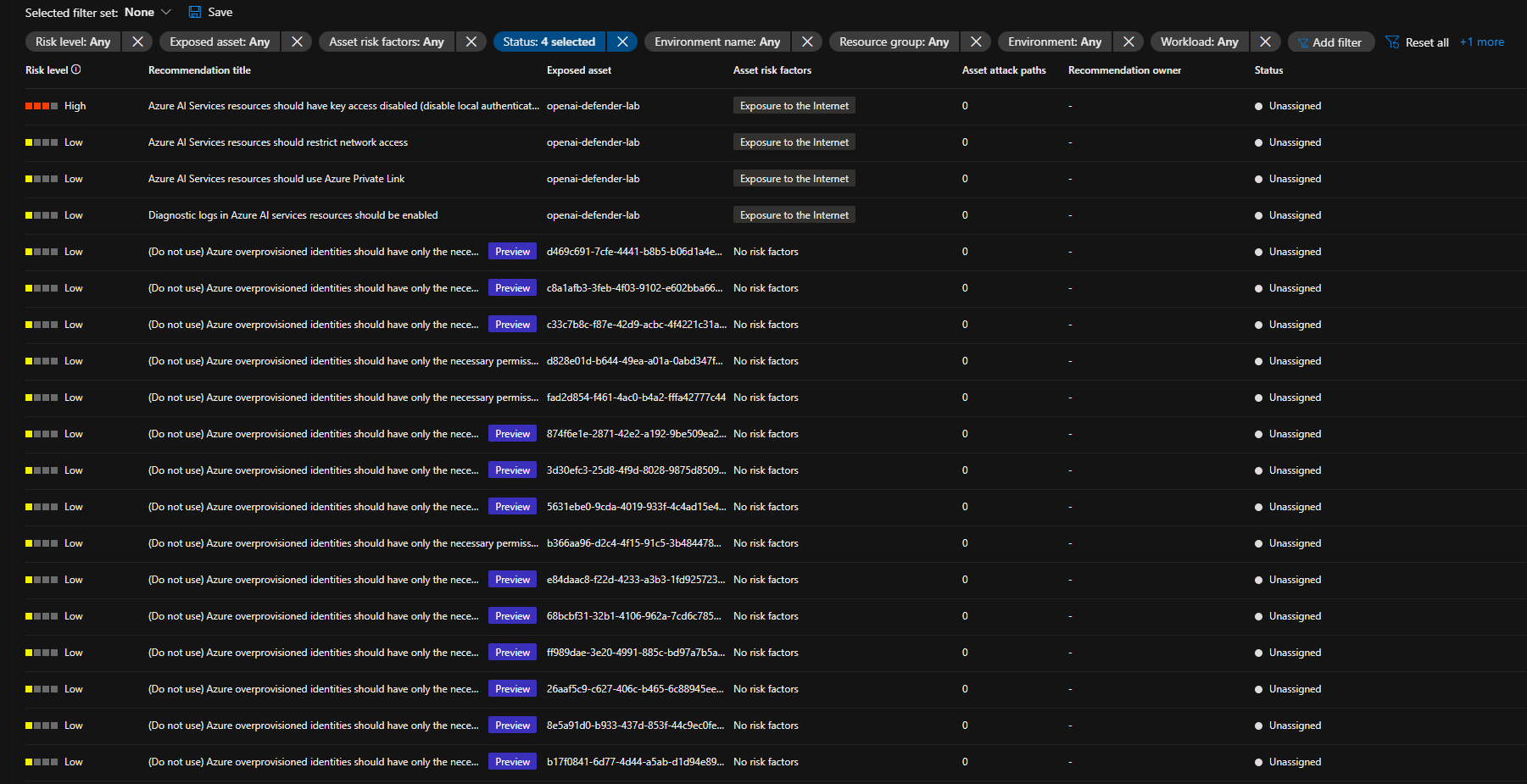The image size is (1527, 784).
Task: Sort by Status column header
Action: point(1268,70)
